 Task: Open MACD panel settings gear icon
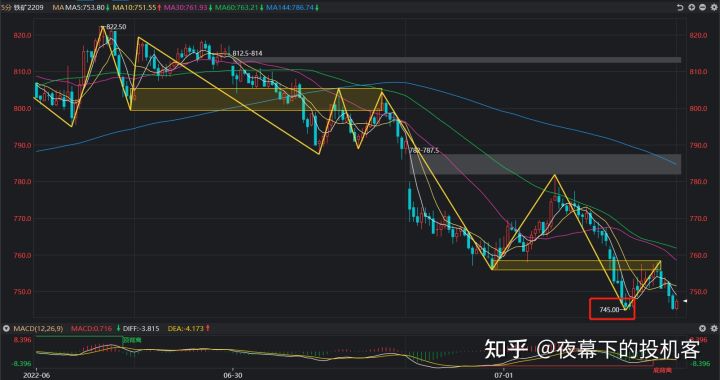click(714, 329)
